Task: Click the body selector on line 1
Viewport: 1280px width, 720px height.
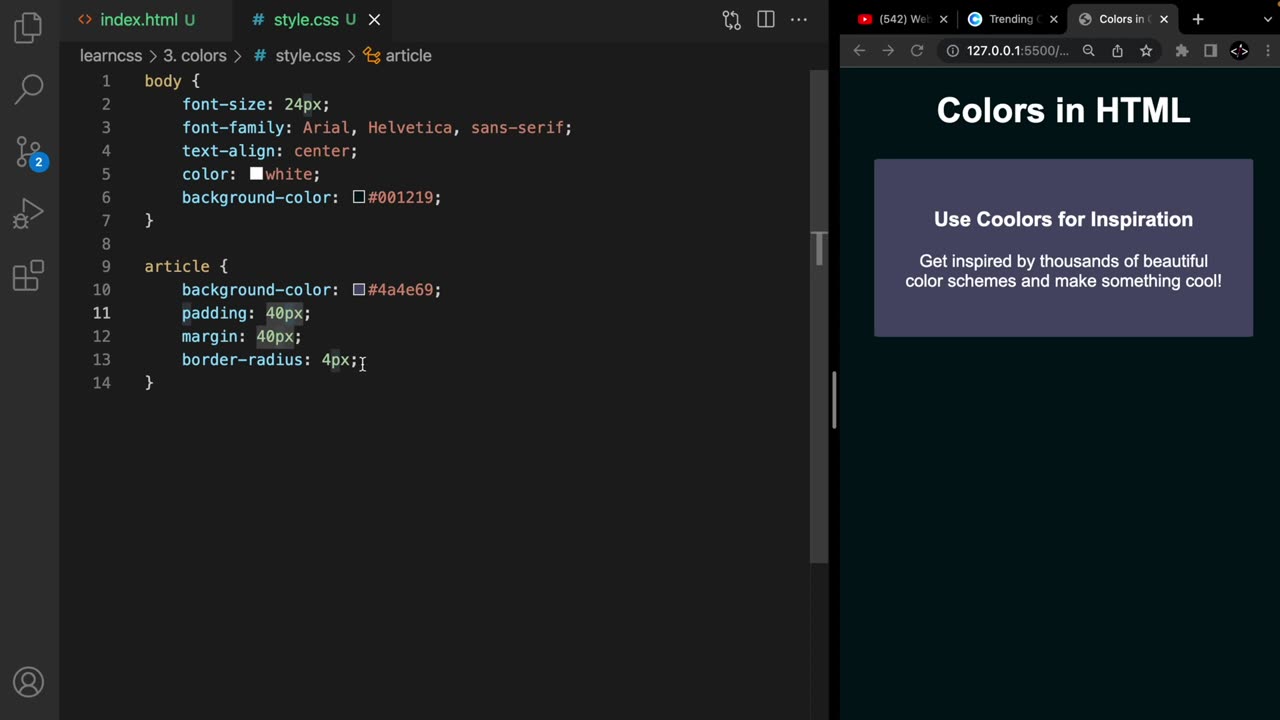Action: (163, 81)
